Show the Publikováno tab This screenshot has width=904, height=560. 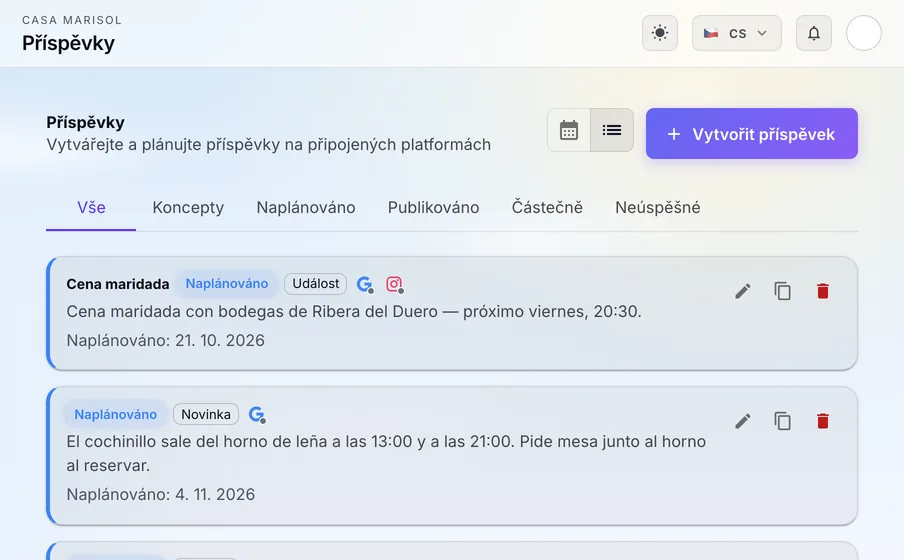pyautogui.click(x=433, y=208)
